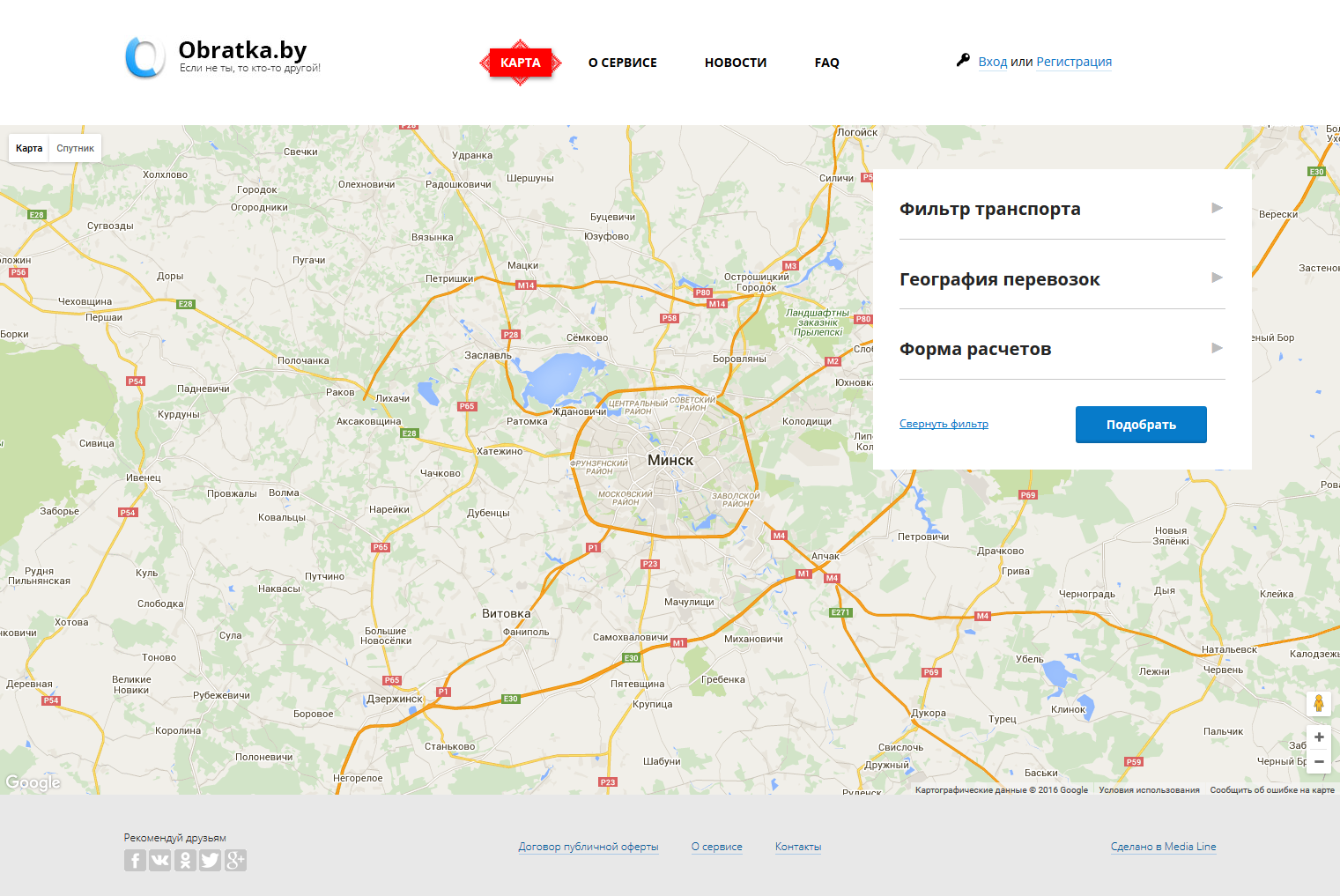Share the page on Twitter

point(210,861)
